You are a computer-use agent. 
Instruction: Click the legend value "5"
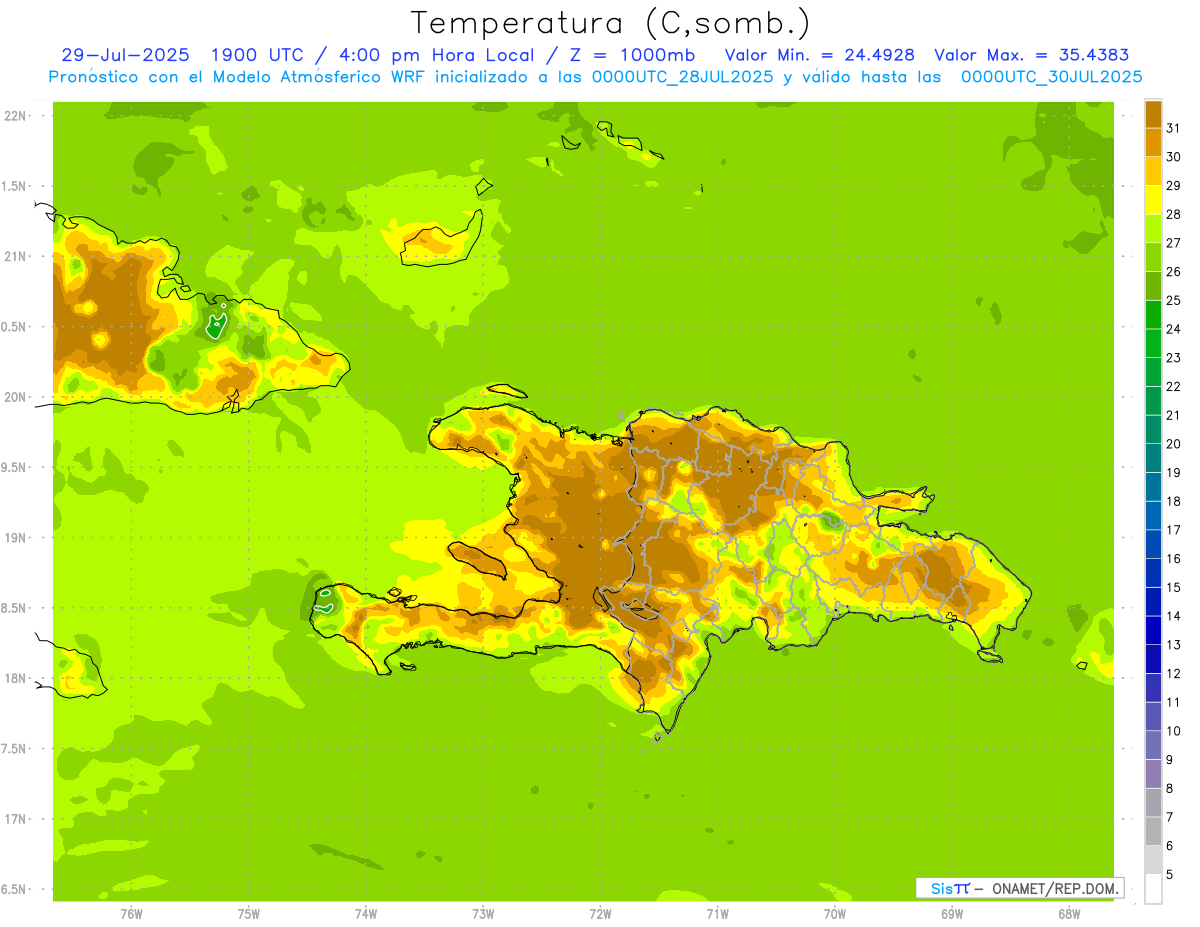pyautogui.click(x=1170, y=874)
